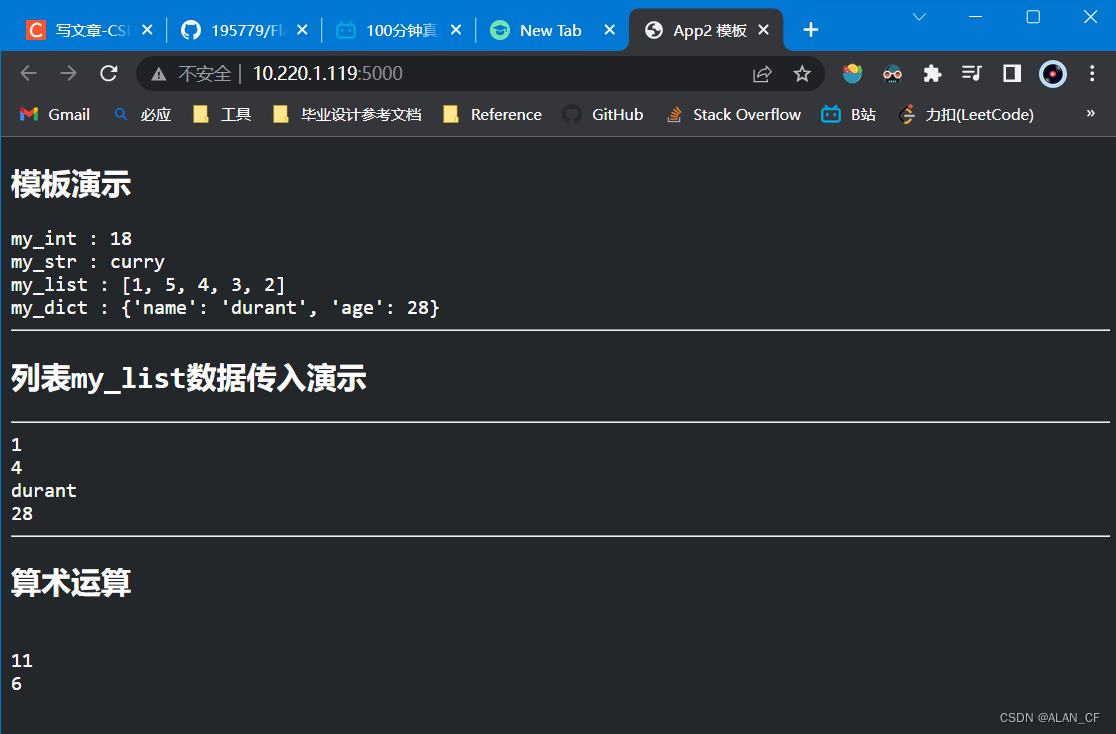Open Chrome's side panel icon
1116x734 pixels.
1011,73
